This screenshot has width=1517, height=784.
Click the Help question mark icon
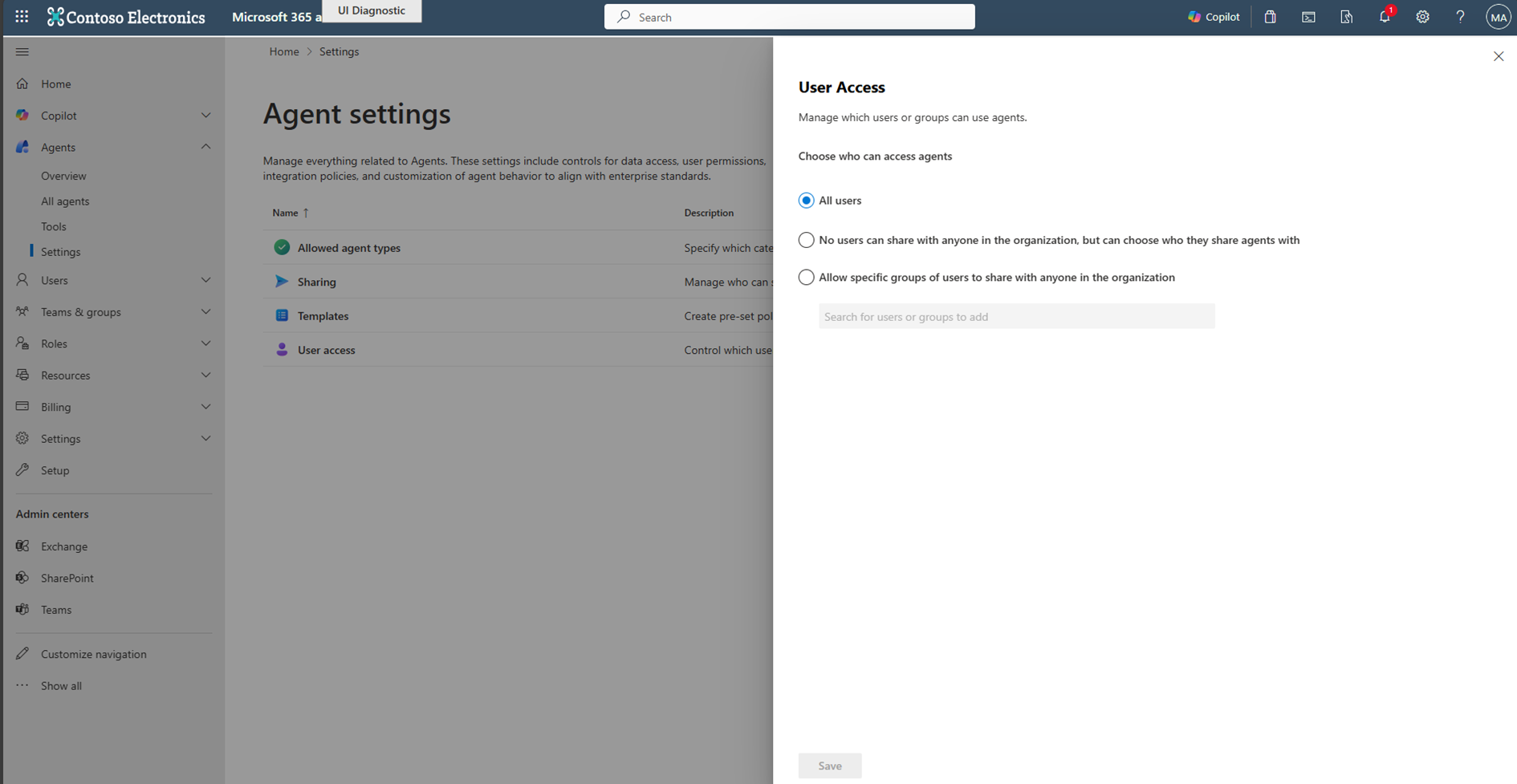[x=1460, y=17]
